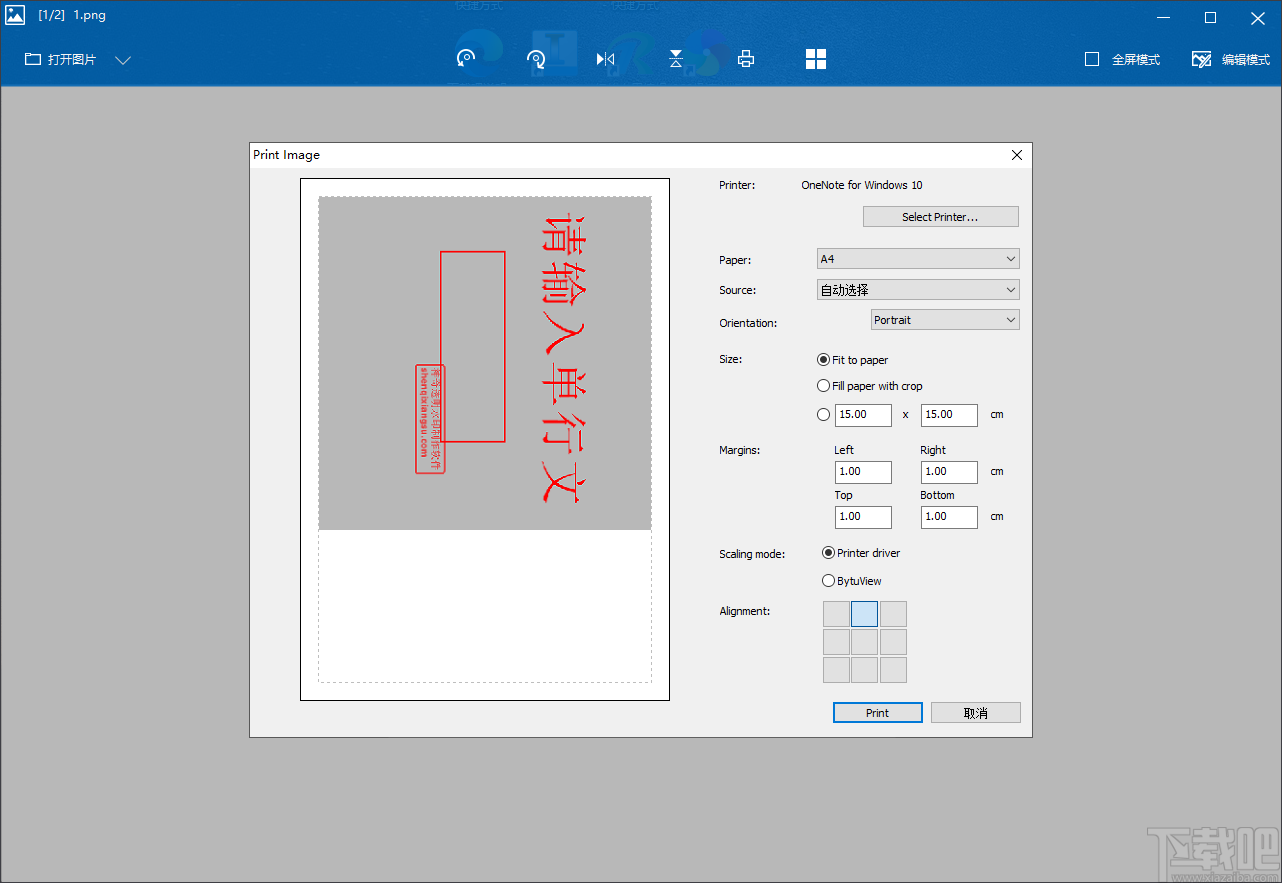Click the Orientation: label
Image resolution: width=1282 pixels, height=883 pixels.
pos(748,323)
